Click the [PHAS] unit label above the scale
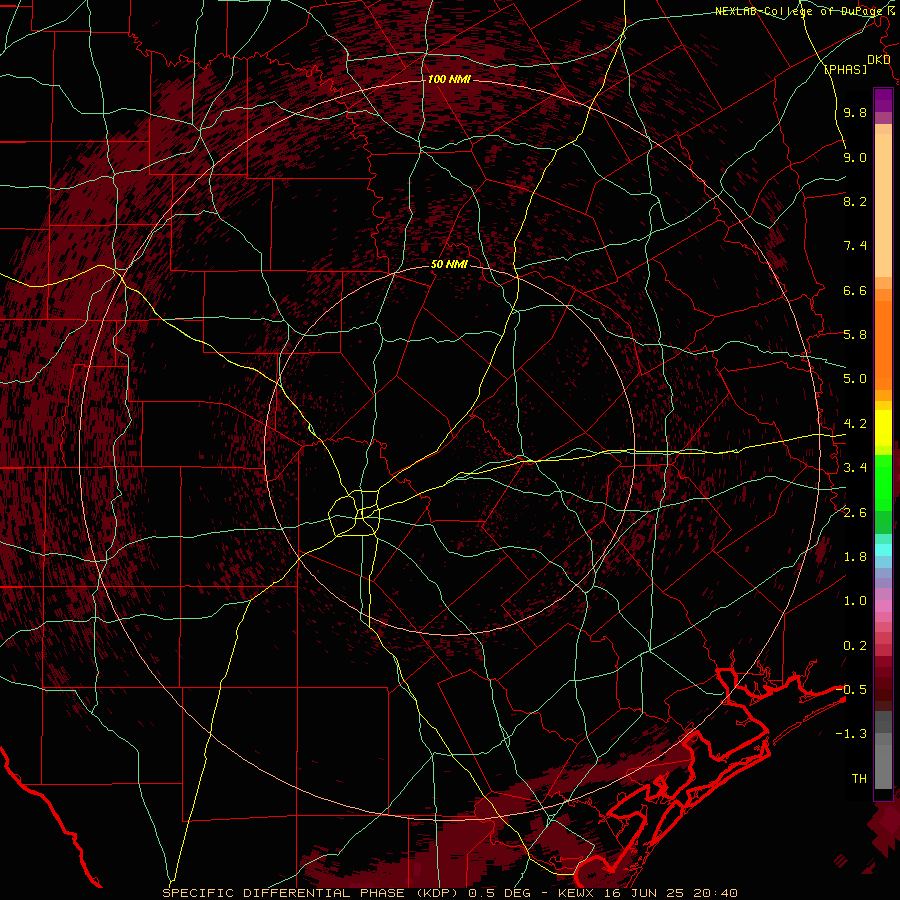Image resolution: width=900 pixels, height=900 pixels. point(845,69)
